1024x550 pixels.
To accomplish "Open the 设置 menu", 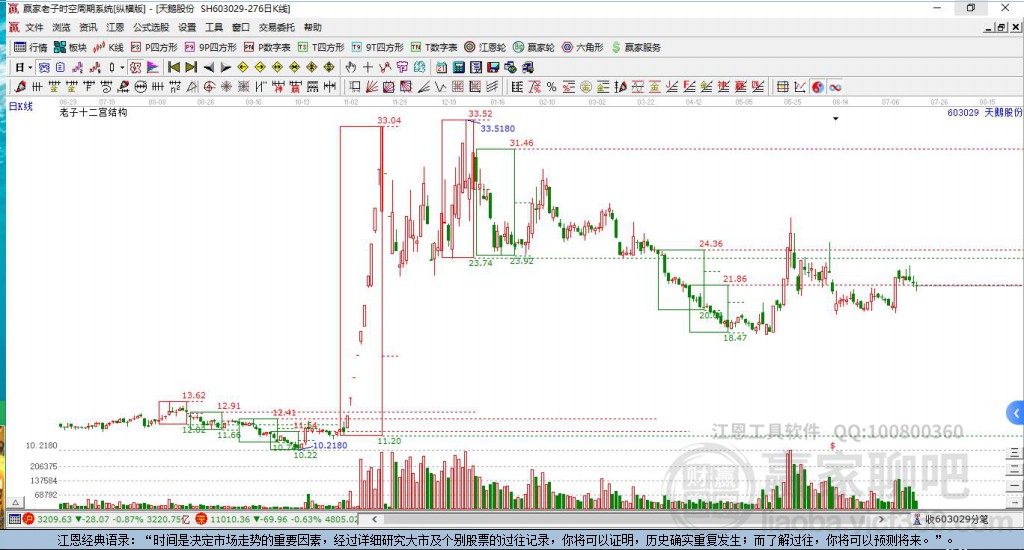I will click(x=187, y=27).
